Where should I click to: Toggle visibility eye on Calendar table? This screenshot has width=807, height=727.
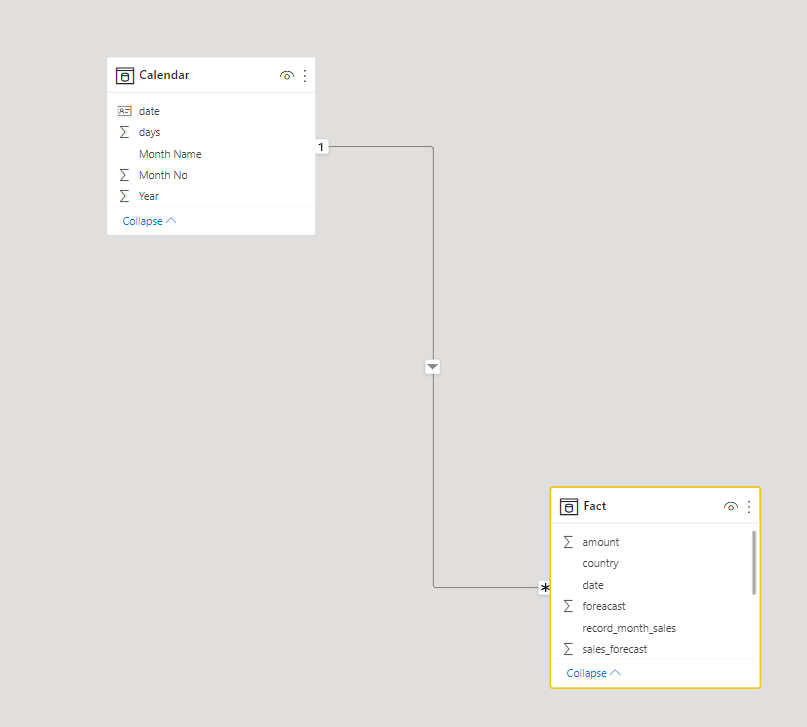tap(287, 76)
